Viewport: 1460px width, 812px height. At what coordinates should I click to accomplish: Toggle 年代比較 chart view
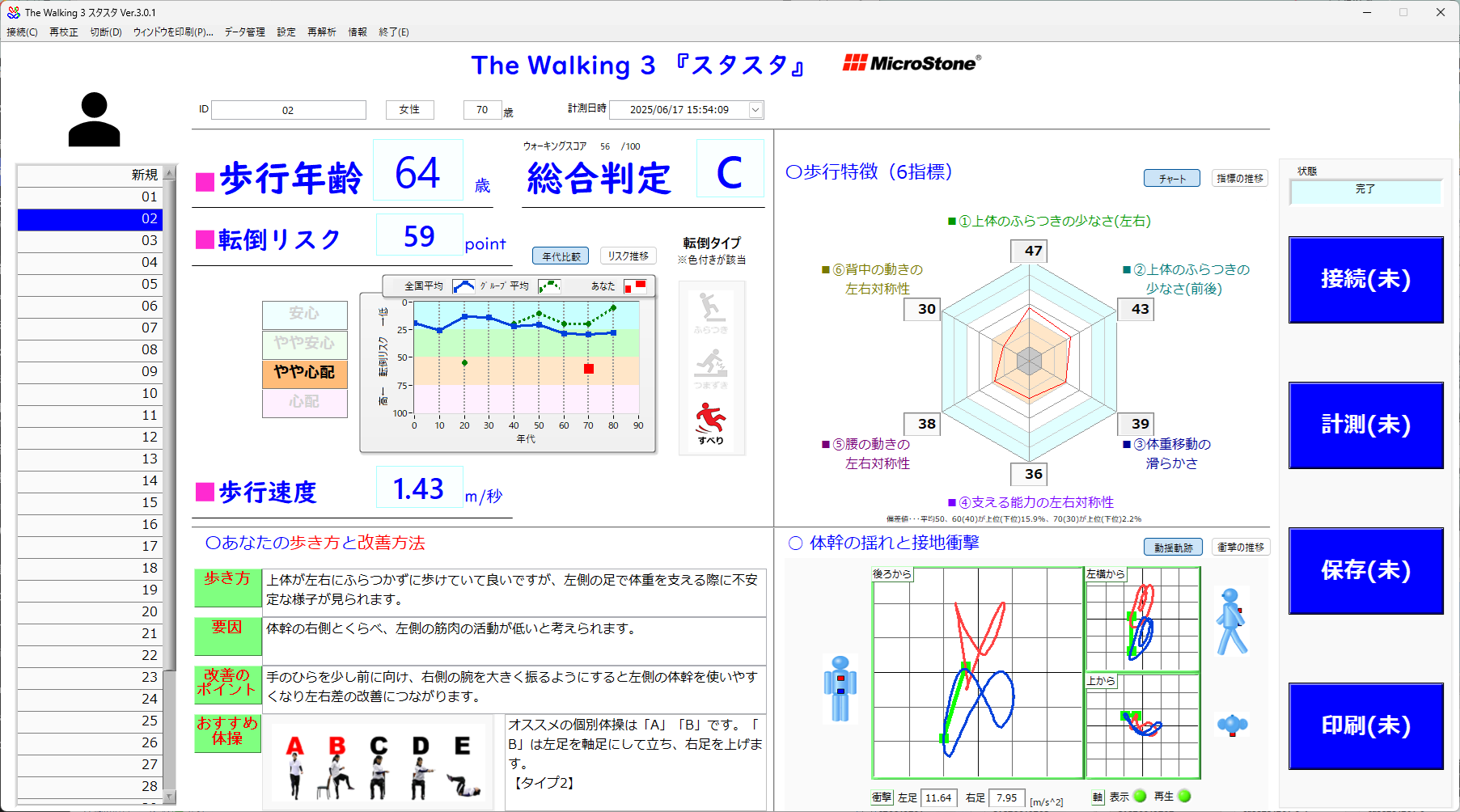pyautogui.click(x=561, y=256)
